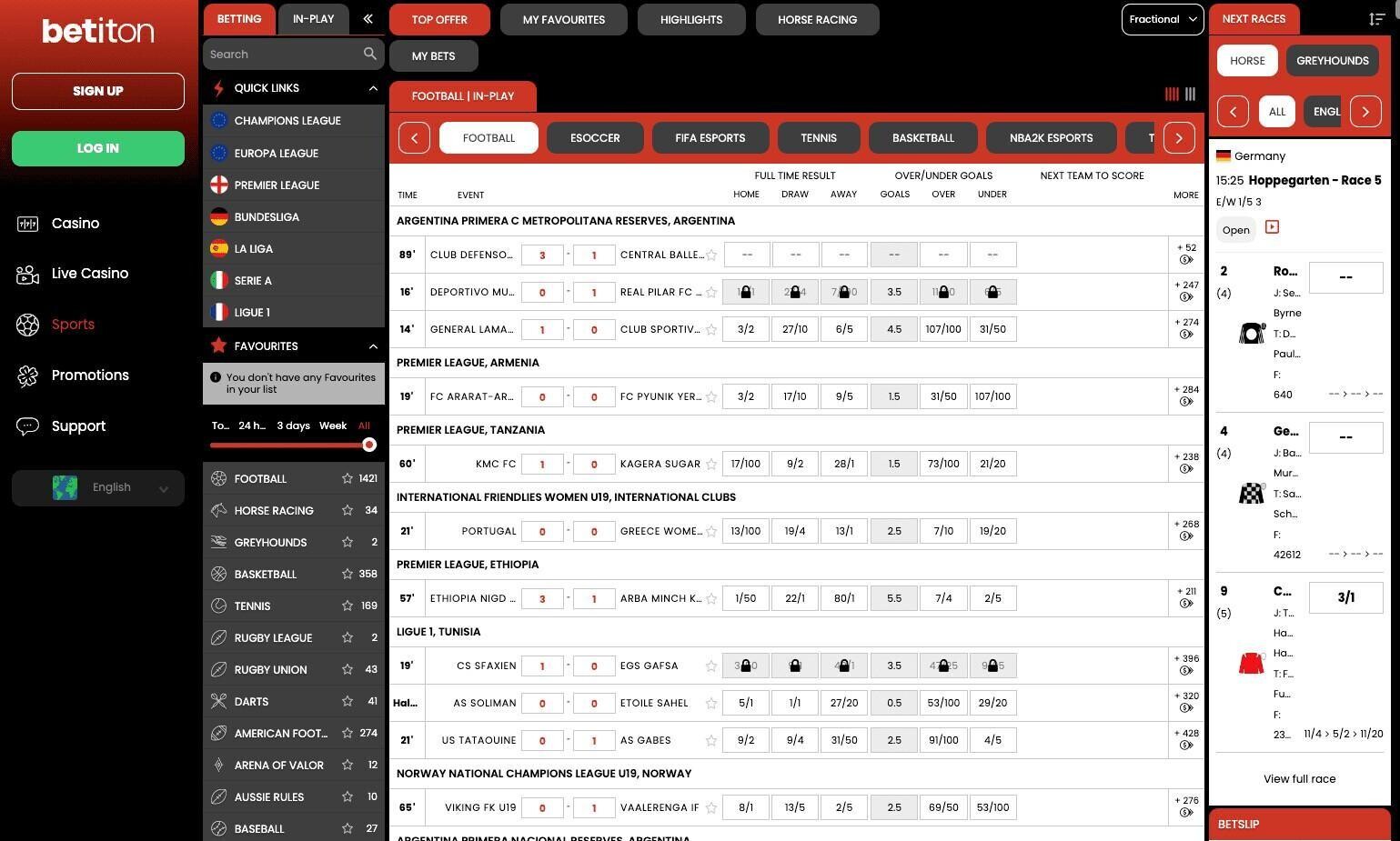Image resolution: width=1400 pixels, height=841 pixels.
Task: Open more markets for FC Ararat-Armenia match
Action: tap(1186, 395)
